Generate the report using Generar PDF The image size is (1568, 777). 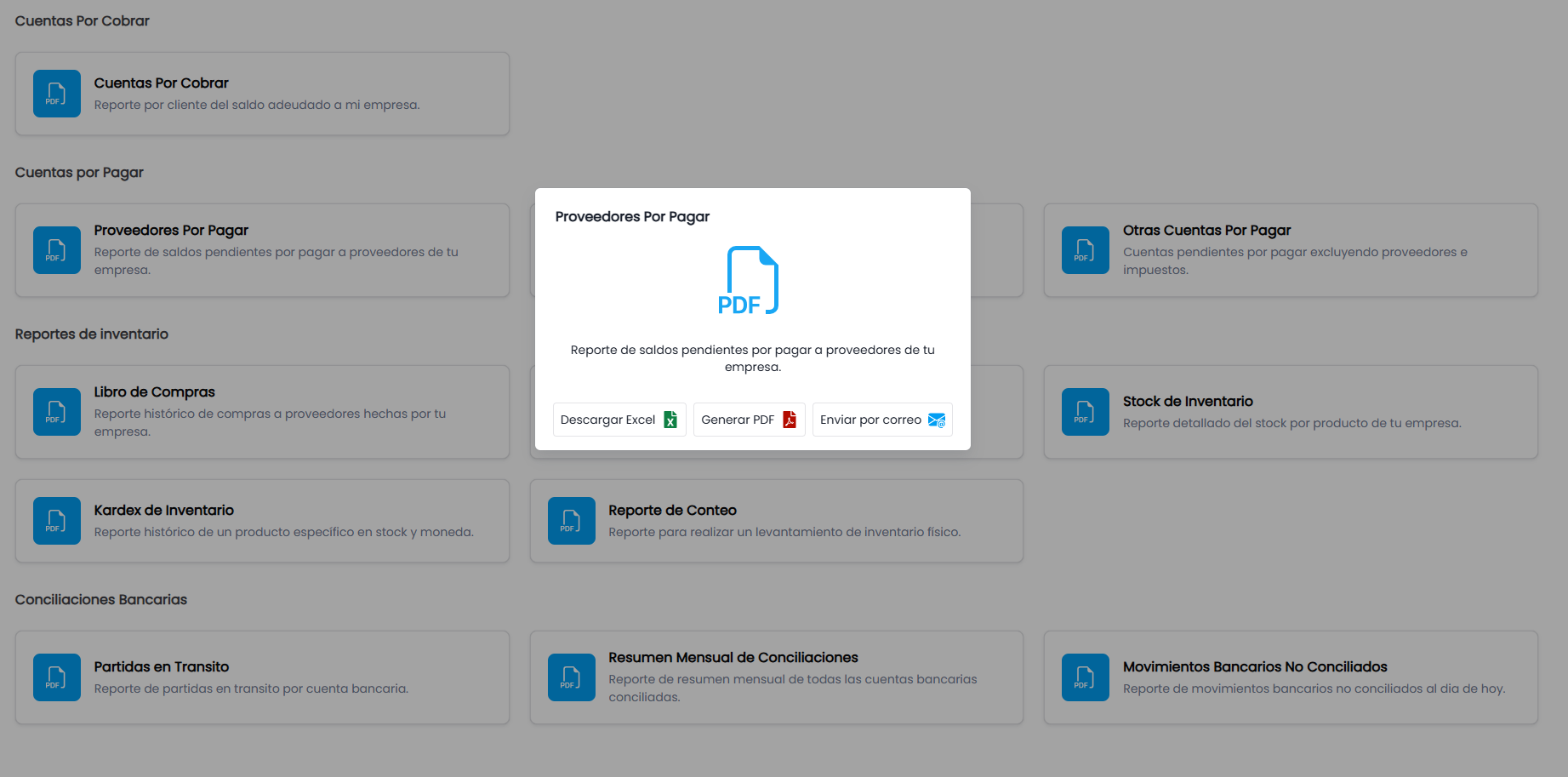(x=750, y=420)
